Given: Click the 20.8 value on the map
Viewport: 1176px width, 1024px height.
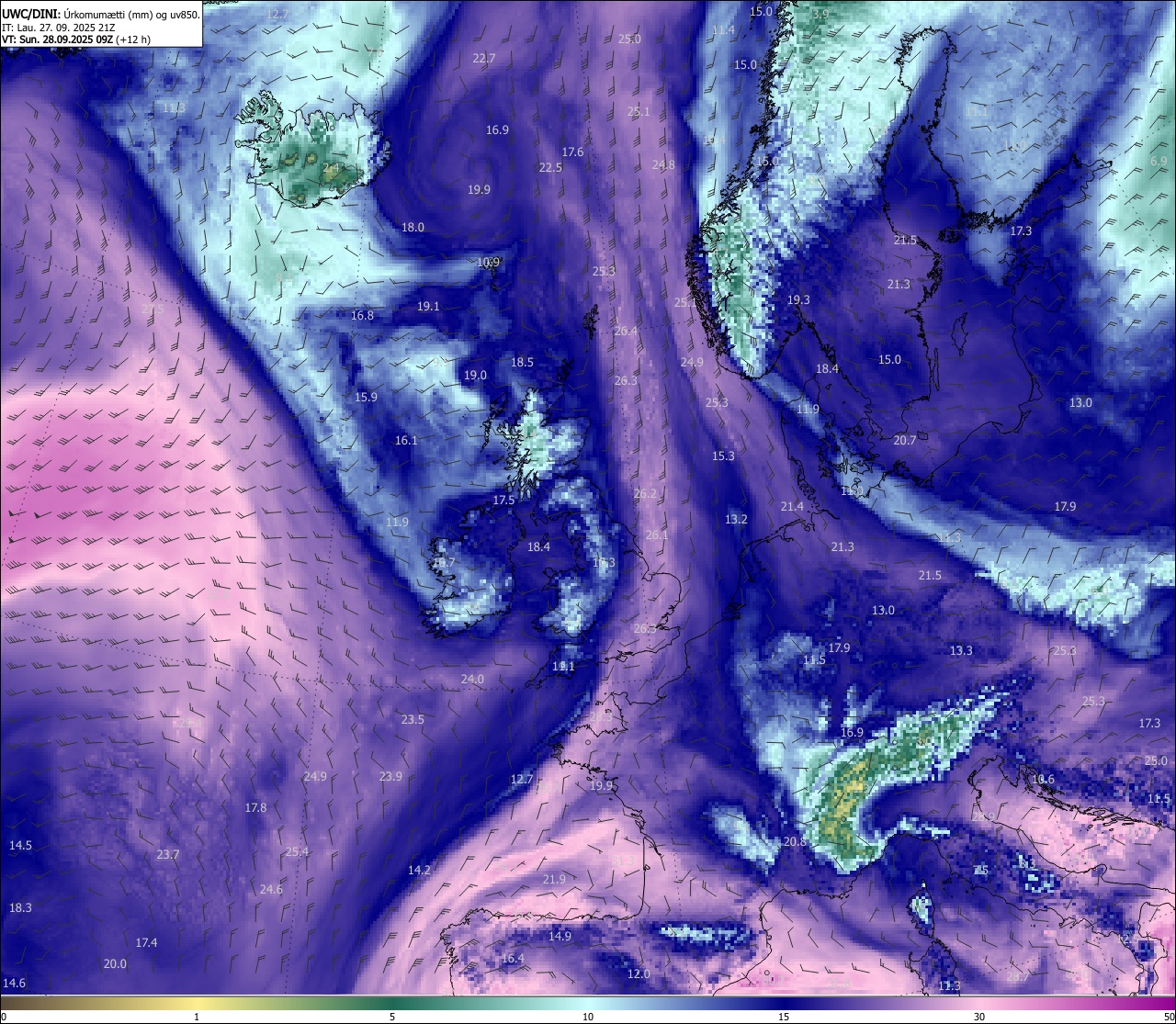Looking at the screenshot, I should click(795, 842).
